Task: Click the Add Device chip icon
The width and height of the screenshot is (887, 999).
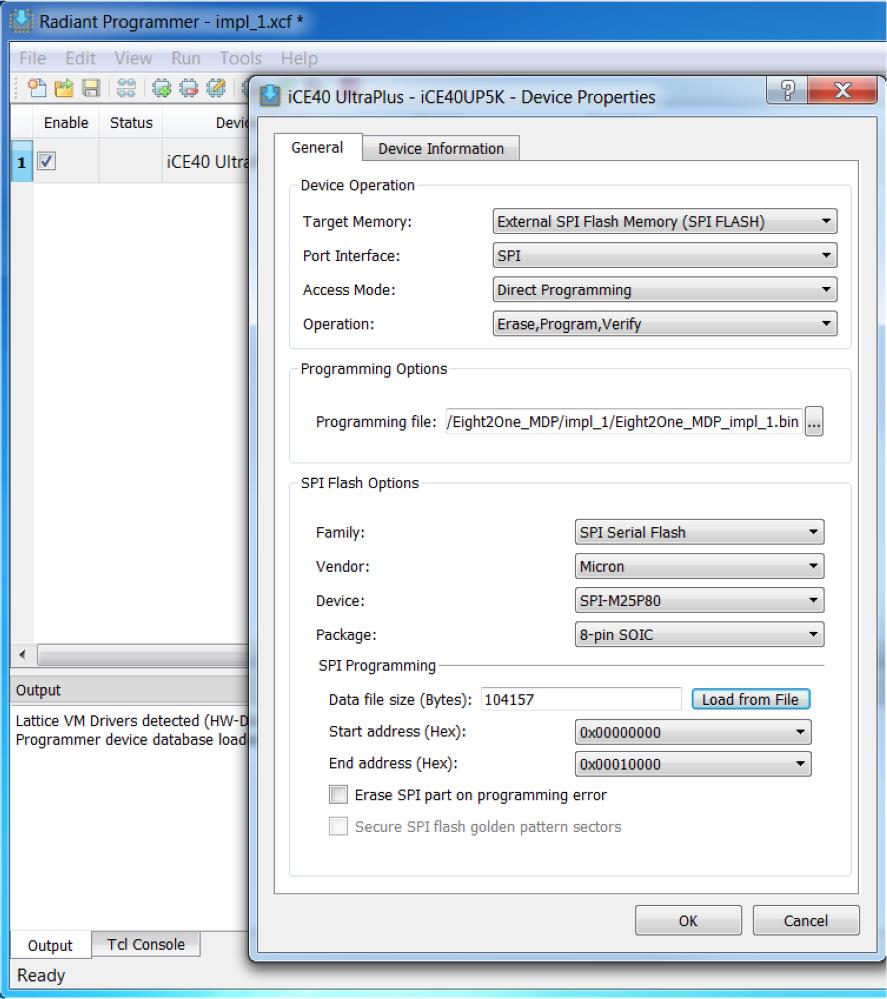Action: [159, 87]
